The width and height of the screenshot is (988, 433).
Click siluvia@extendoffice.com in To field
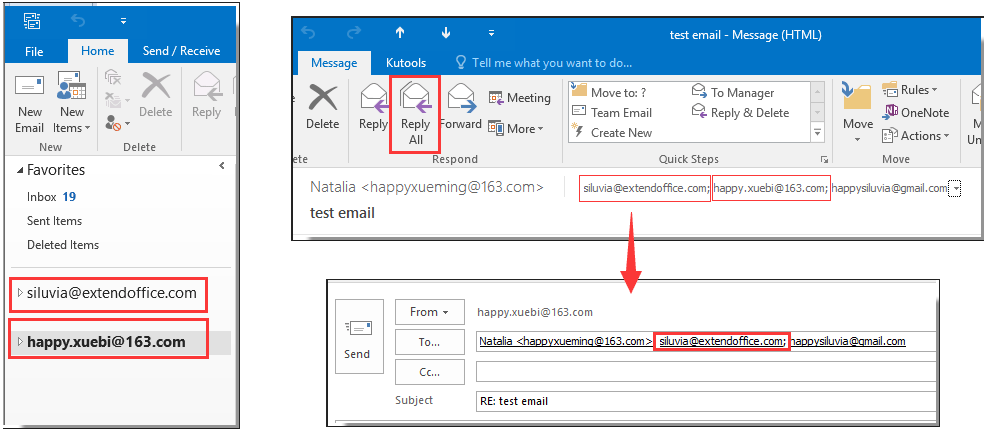722,341
